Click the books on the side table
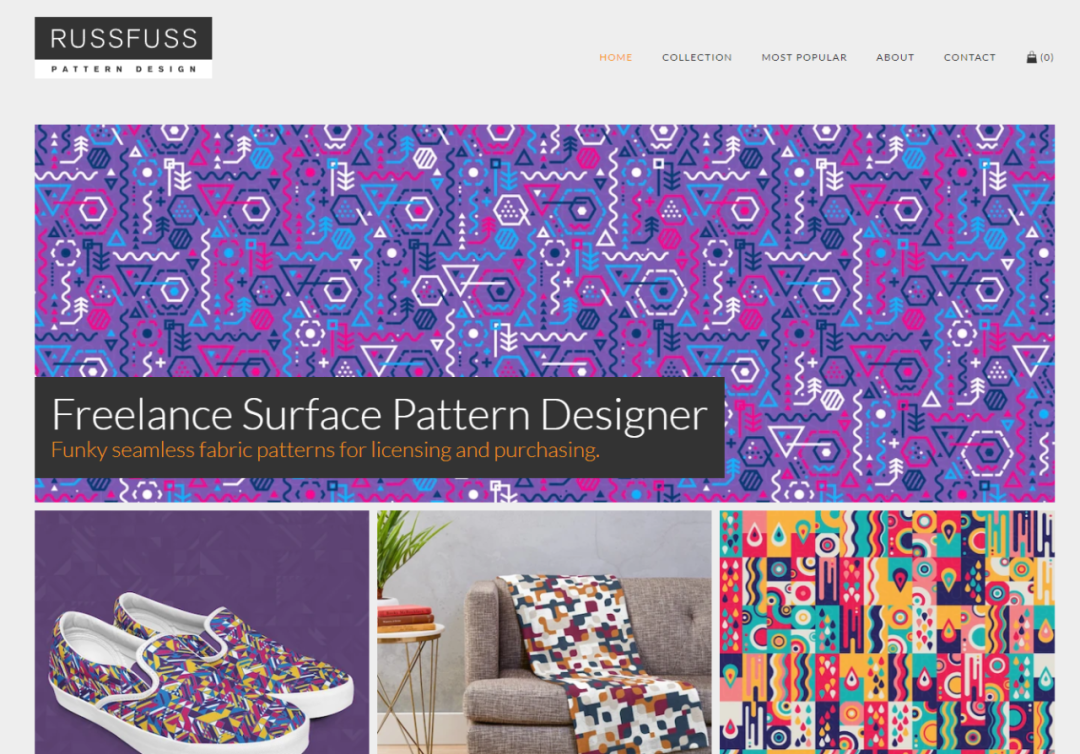 (x=405, y=618)
